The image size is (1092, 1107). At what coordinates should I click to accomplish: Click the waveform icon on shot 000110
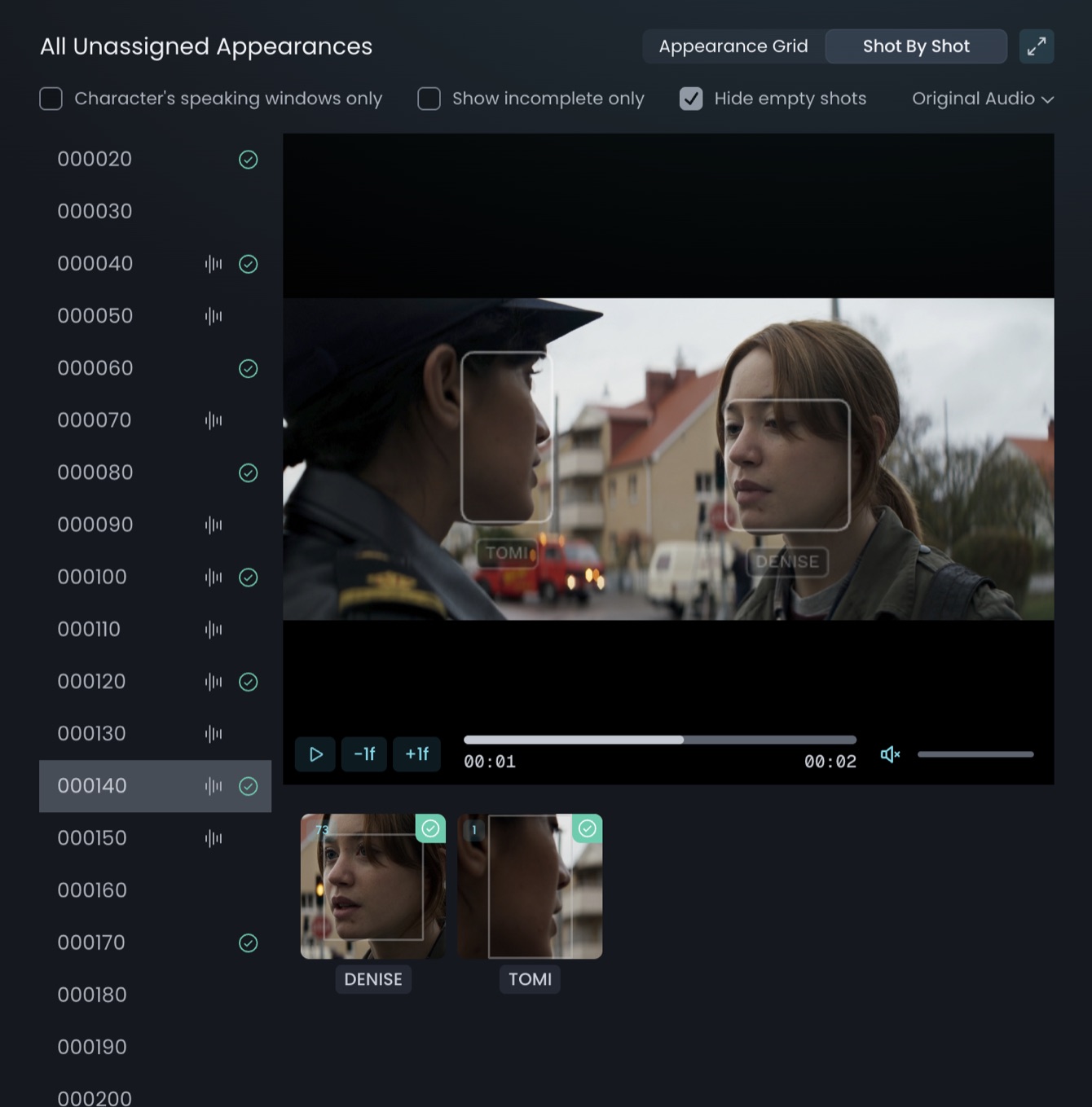click(214, 629)
